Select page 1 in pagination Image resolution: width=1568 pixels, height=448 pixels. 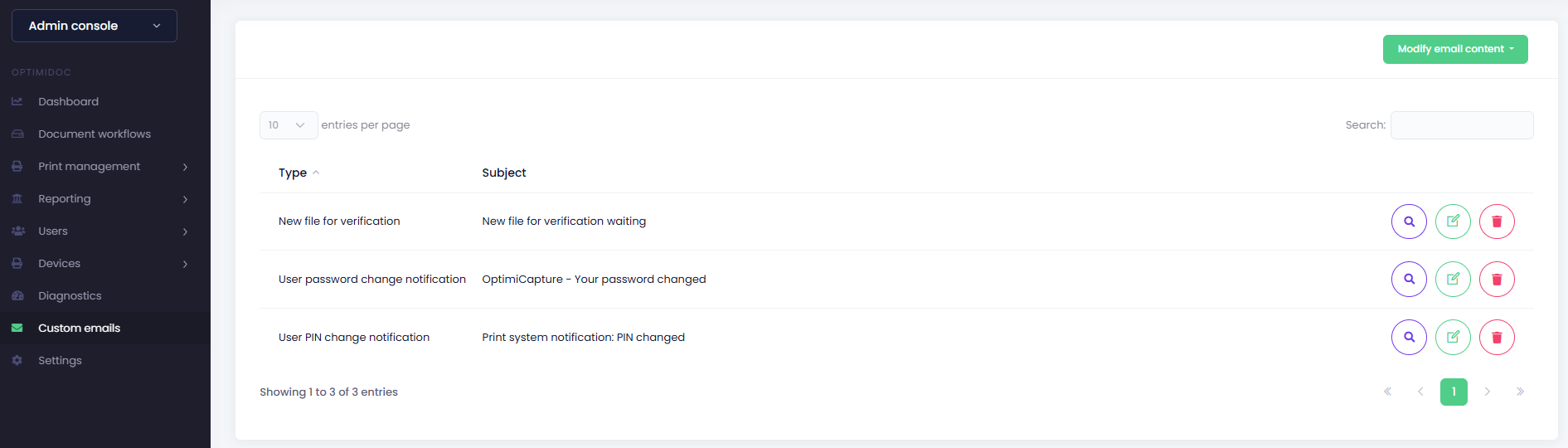tap(1454, 392)
